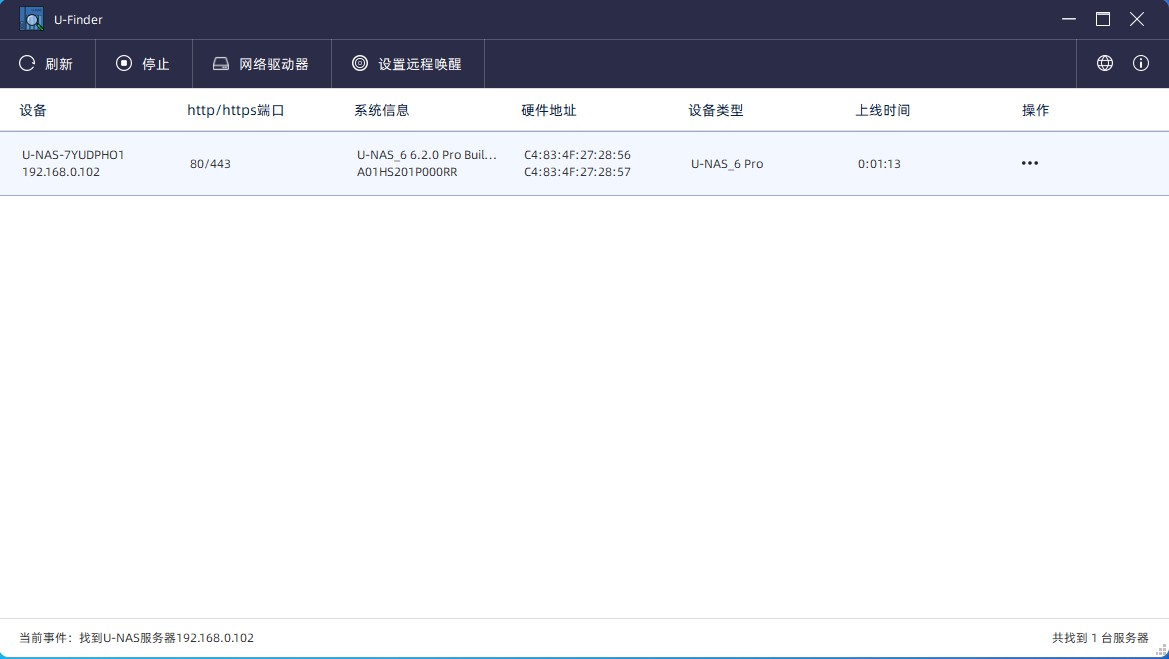Click the 操作 column header

point(1035,110)
